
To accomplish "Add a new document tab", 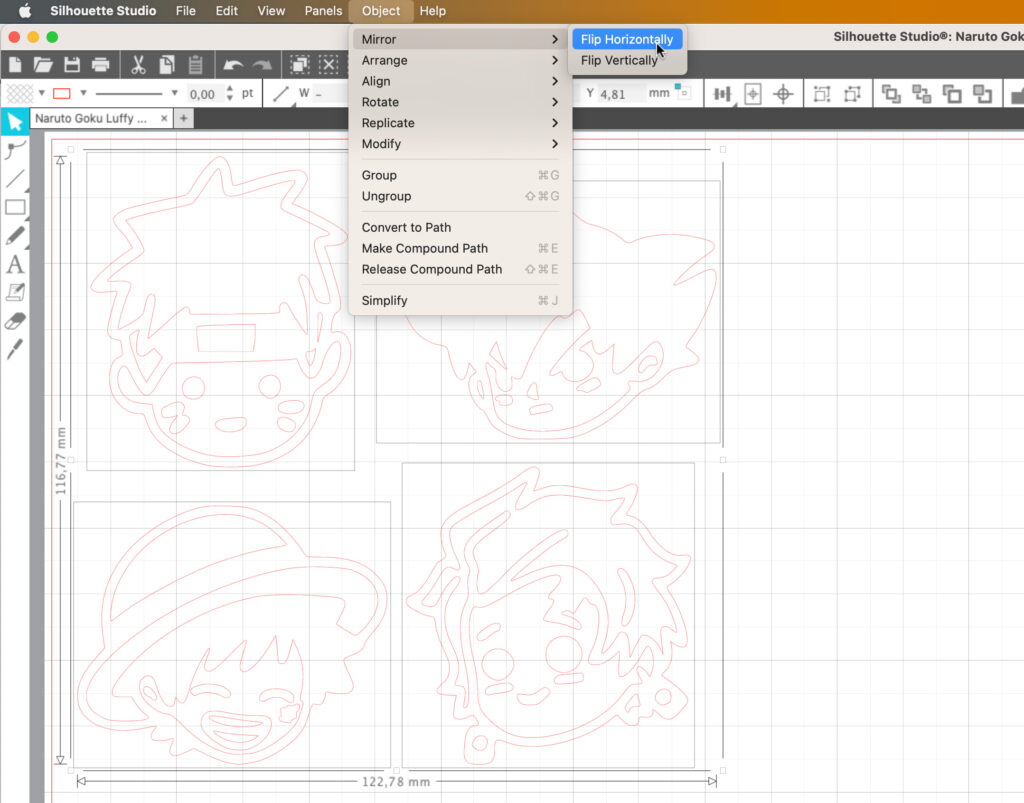I will pyautogui.click(x=183, y=118).
